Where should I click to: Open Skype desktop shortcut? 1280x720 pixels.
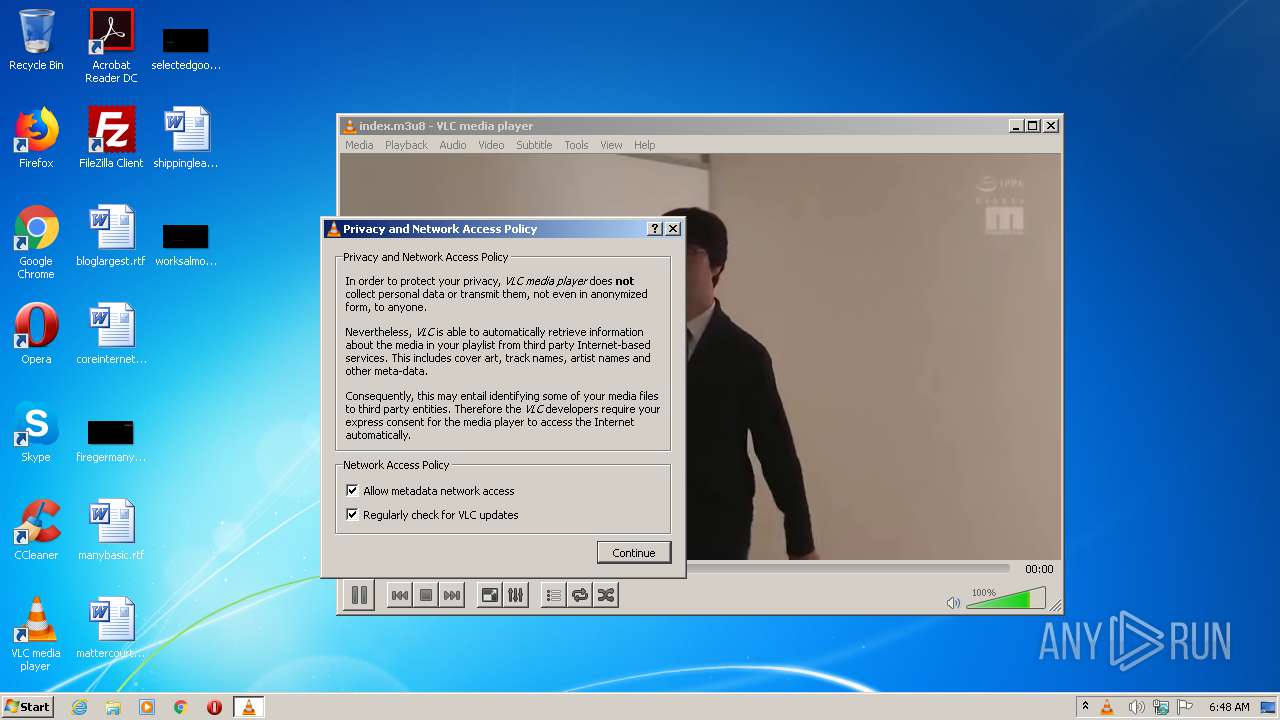tap(36, 432)
